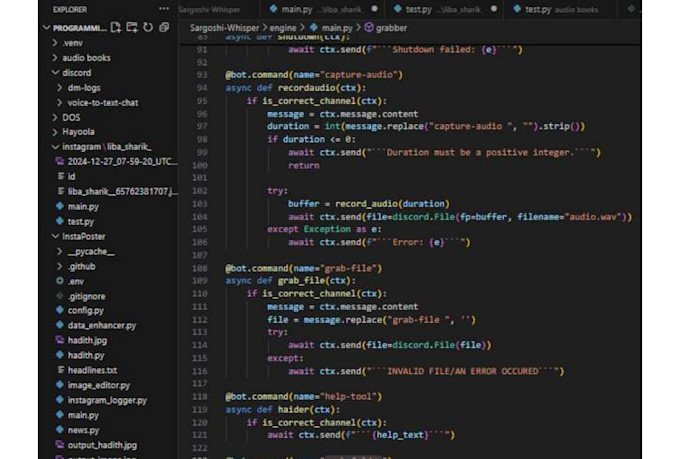This screenshot has height=459, width=680.
Task: Open Explorer more actions ellipsis menu
Action: [x=164, y=9]
